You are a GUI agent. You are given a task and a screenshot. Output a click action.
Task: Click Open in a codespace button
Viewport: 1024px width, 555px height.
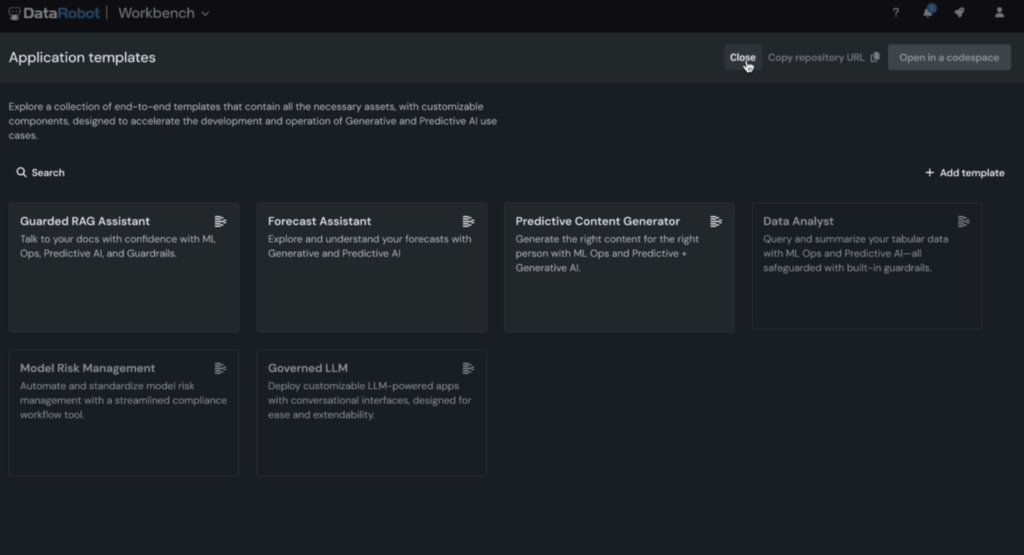click(x=949, y=57)
